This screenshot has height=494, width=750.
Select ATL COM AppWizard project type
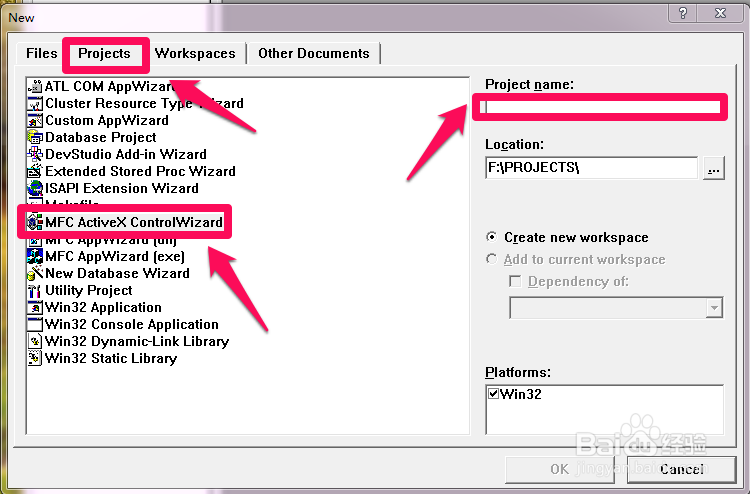(110, 87)
